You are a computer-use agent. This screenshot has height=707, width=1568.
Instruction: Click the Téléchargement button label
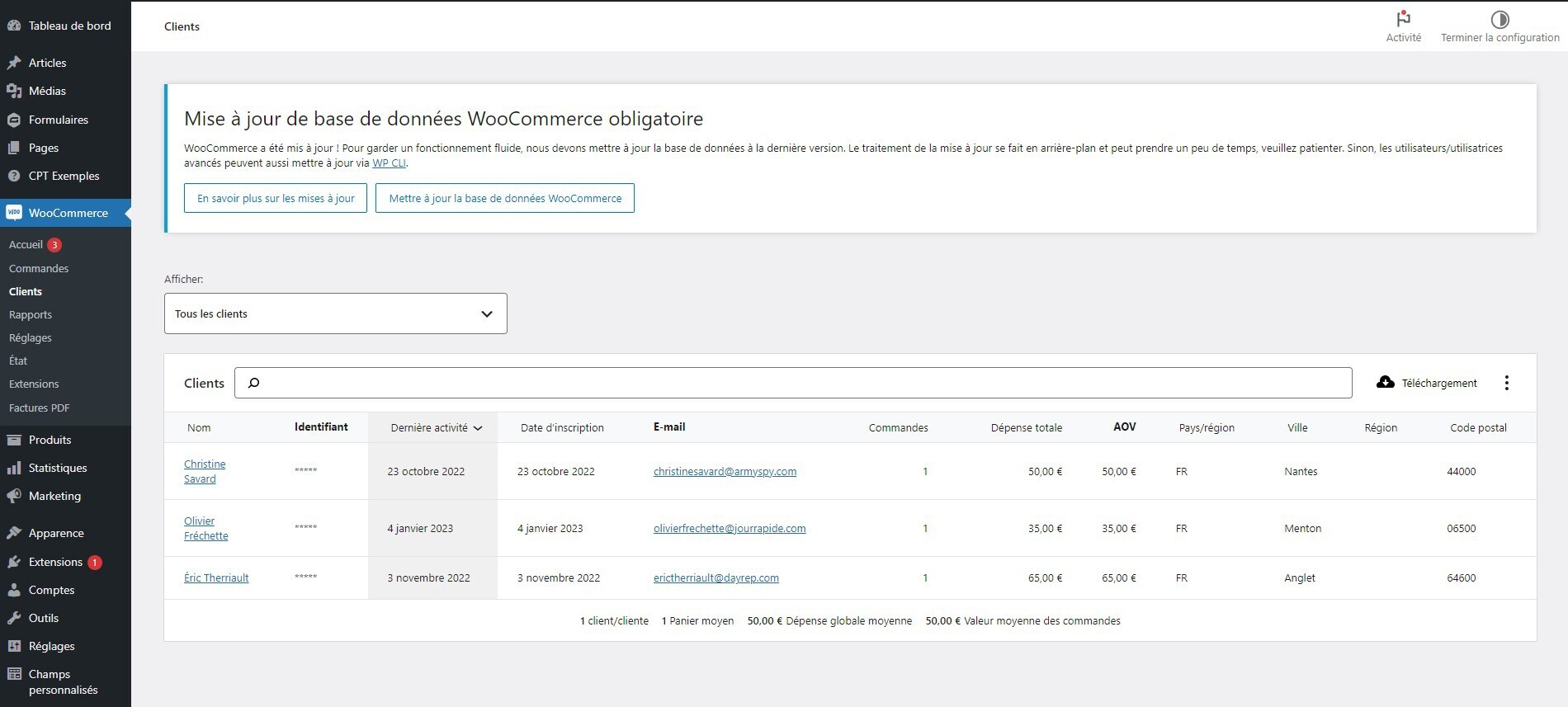(1439, 383)
